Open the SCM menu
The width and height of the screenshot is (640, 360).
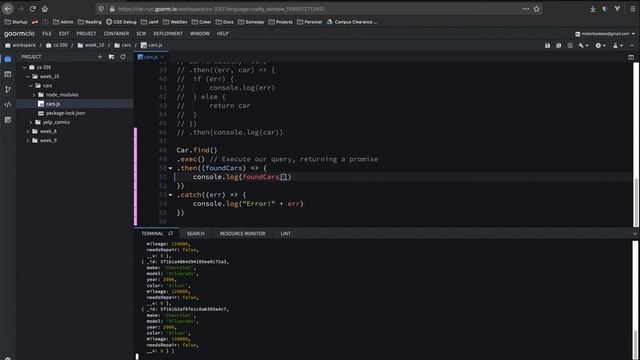[141, 33]
